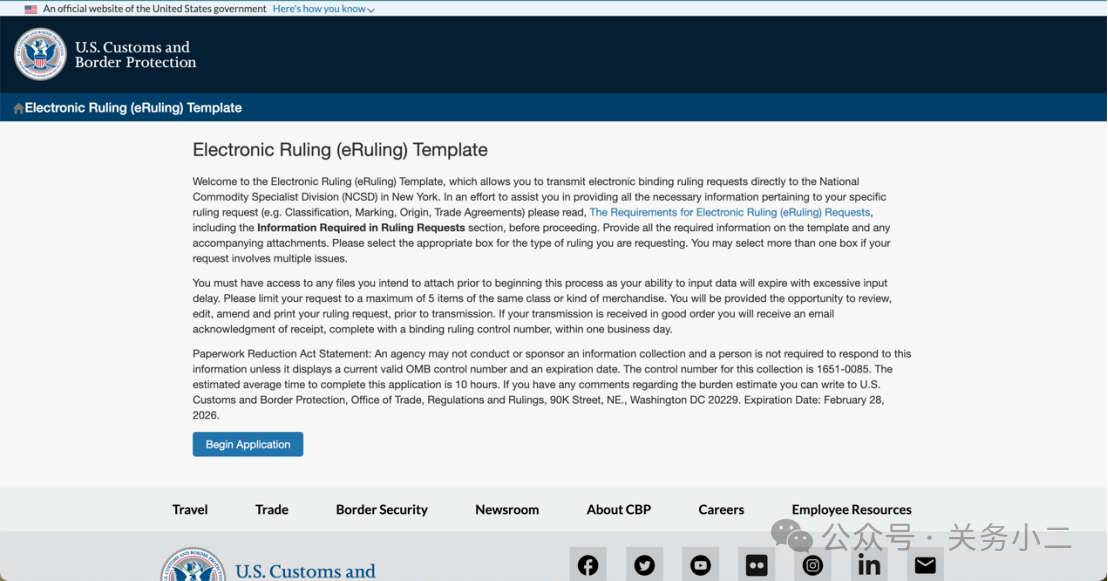Click the bold "Information Required in Ruling Requests" text
The width and height of the screenshot is (1108, 581).
click(x=361, y=228)
